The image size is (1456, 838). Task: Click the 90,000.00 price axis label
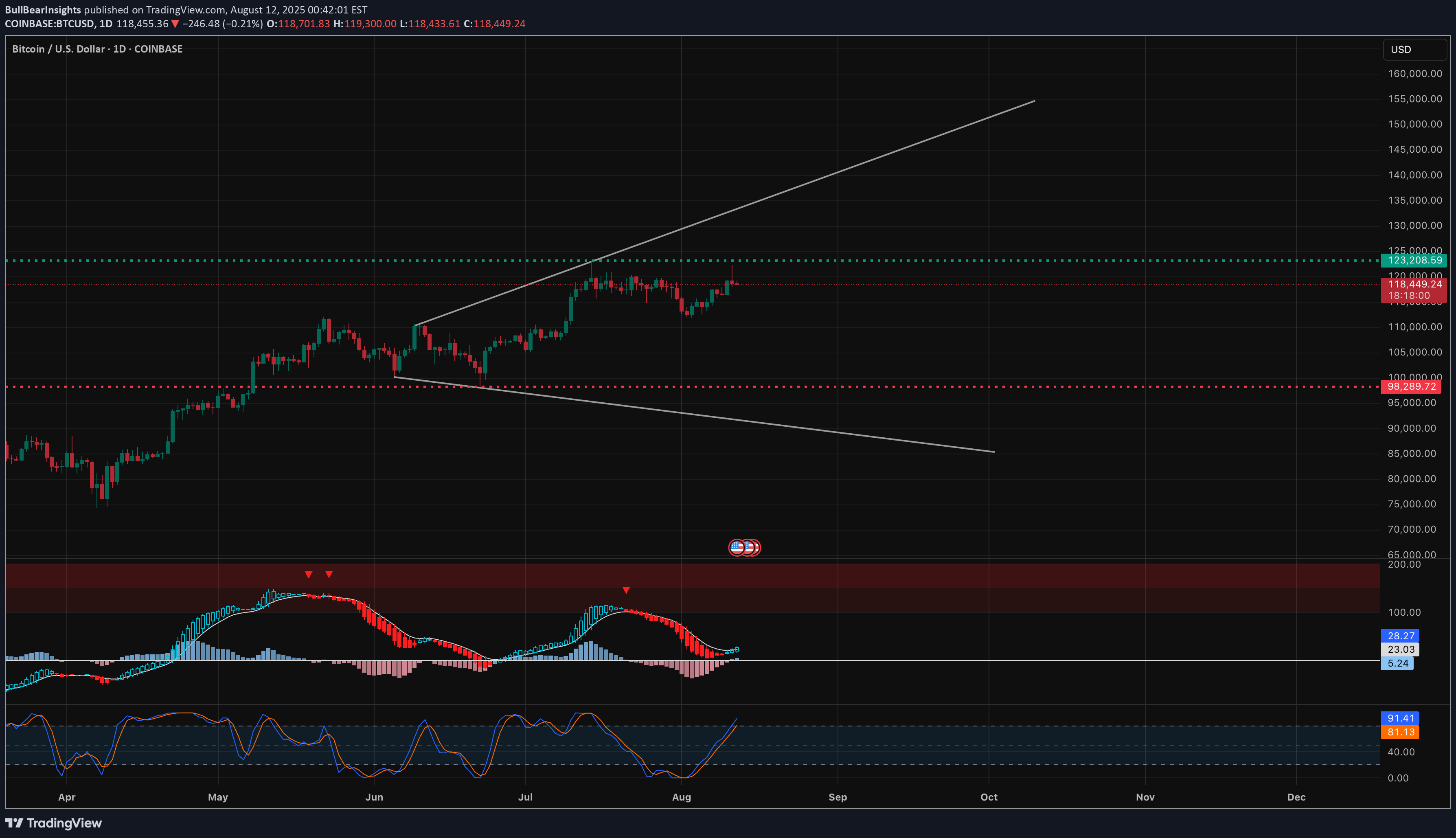pyautogui.click(x=1412, y=428)
